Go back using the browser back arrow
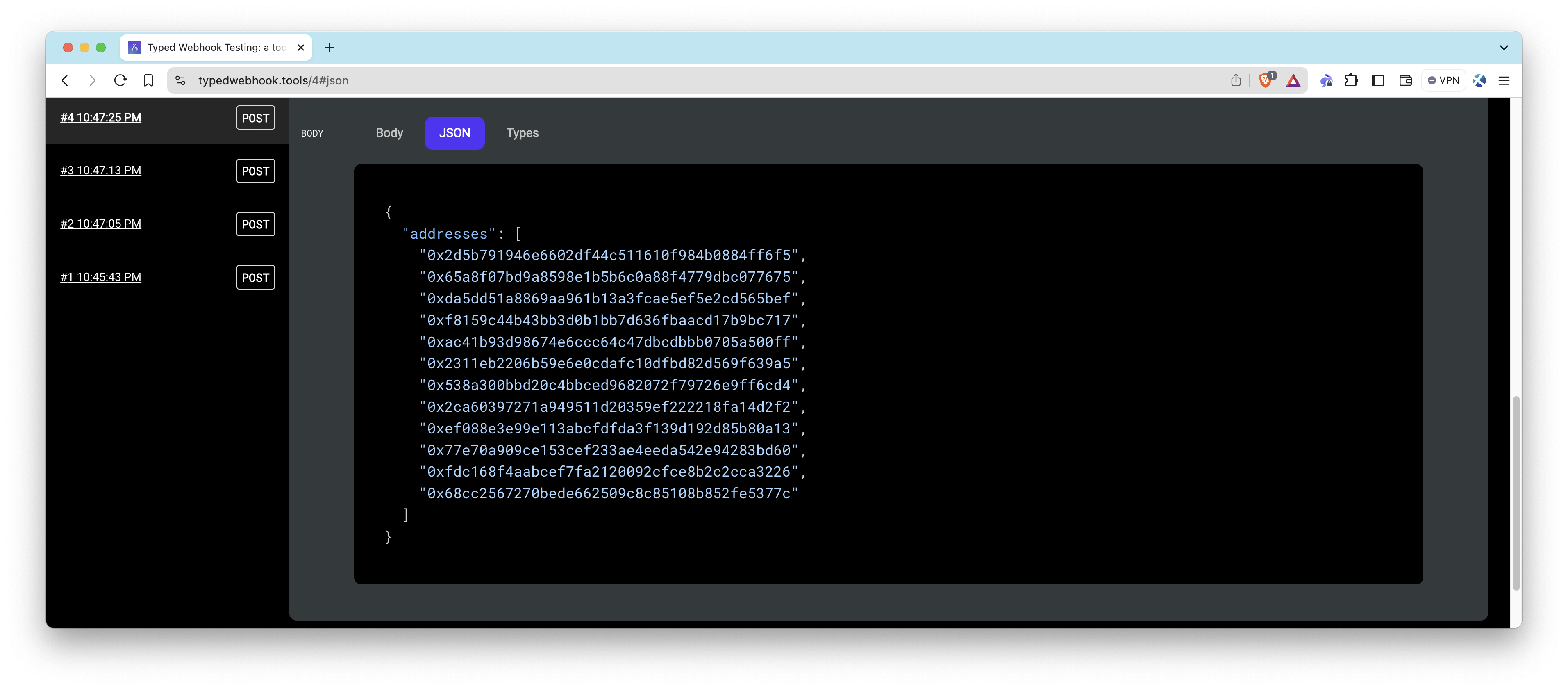The image size is (1568, 689). coord(65,80)
